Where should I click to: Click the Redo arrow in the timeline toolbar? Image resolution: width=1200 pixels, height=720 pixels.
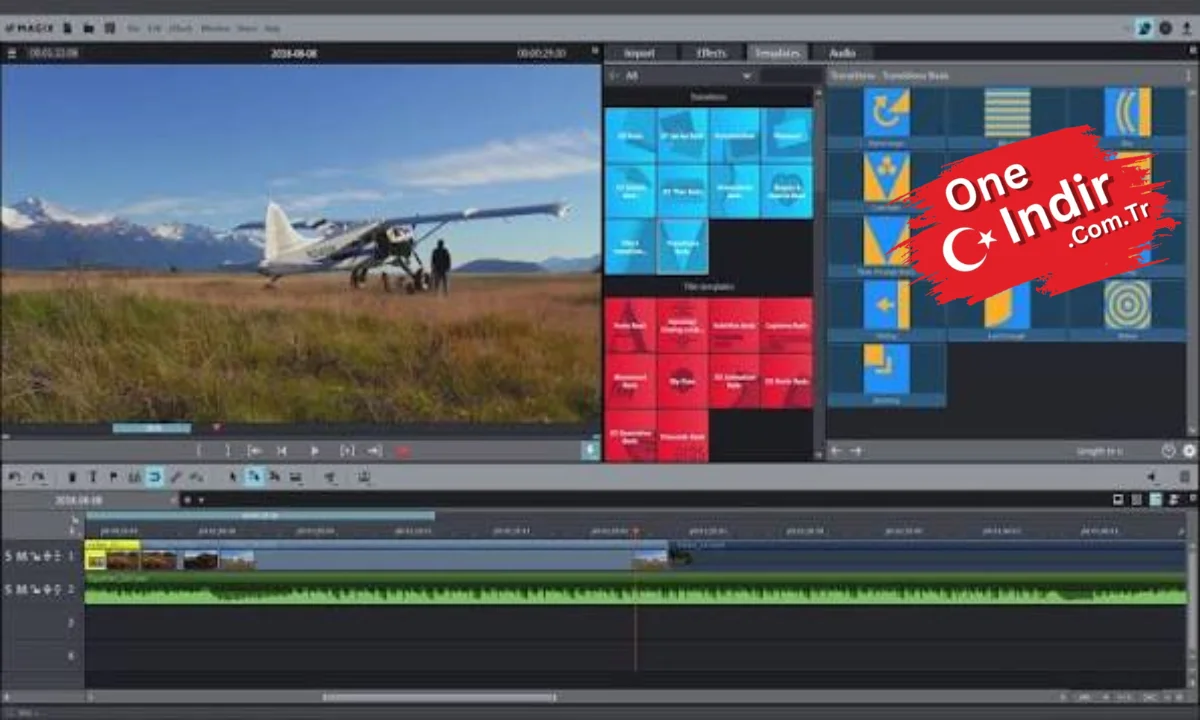pyautogui.click(x=38, y=478)
